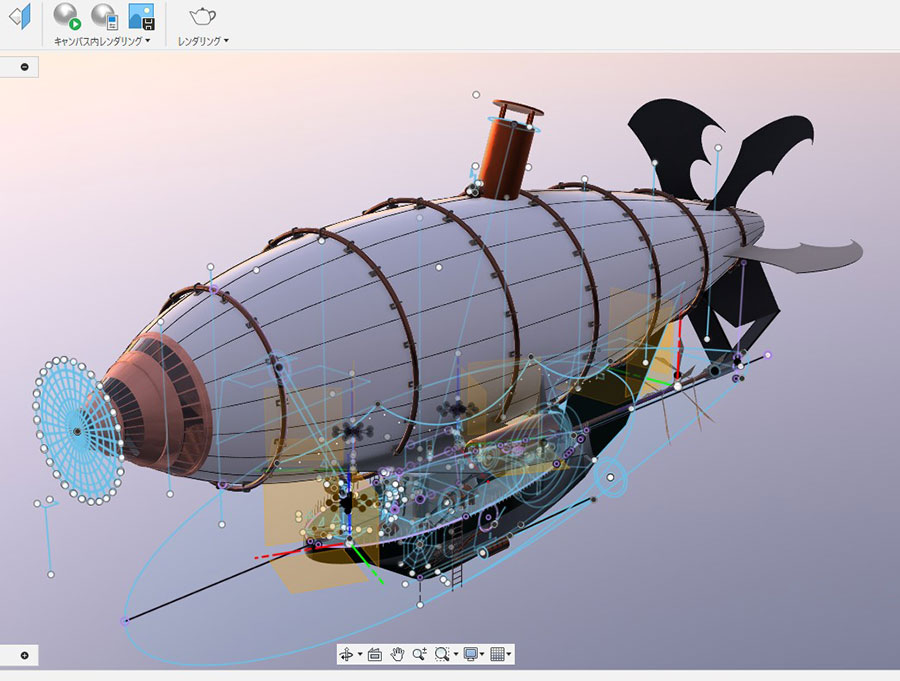Click the airship's copper smokestack in the viewport
The width and height of the screenshot is (900, 681).
(508, 155)
